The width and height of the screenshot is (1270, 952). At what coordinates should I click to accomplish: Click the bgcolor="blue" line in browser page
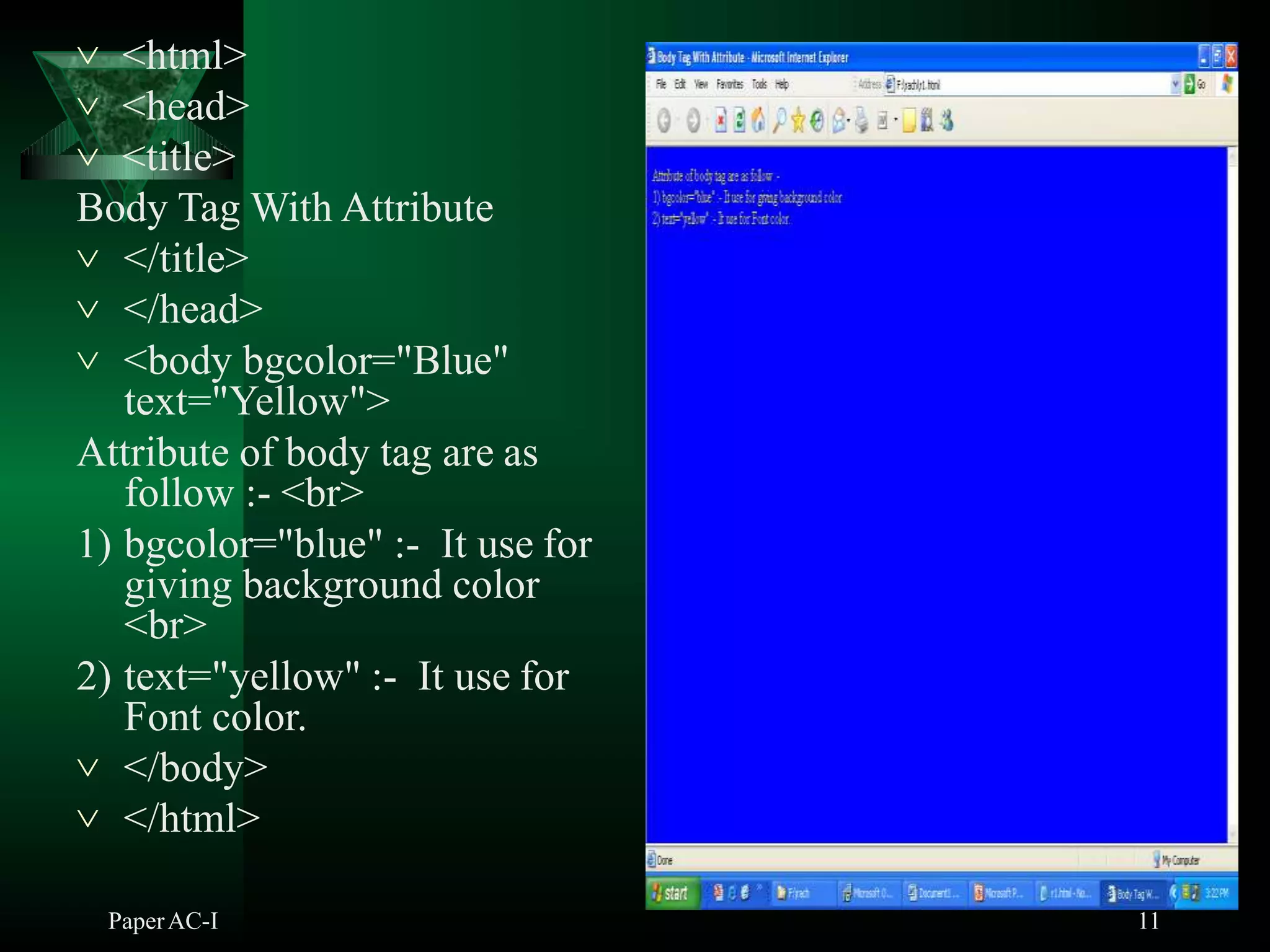tap(747, 198)
